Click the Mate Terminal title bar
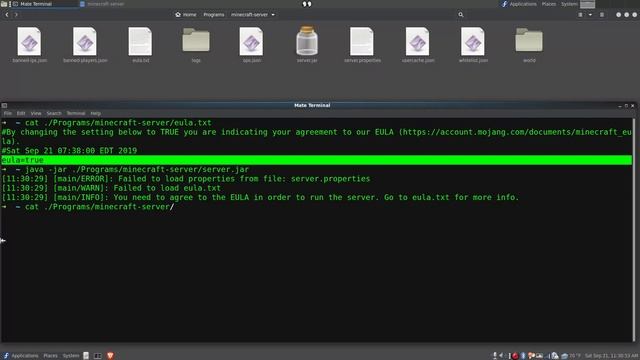 point(312,105)
